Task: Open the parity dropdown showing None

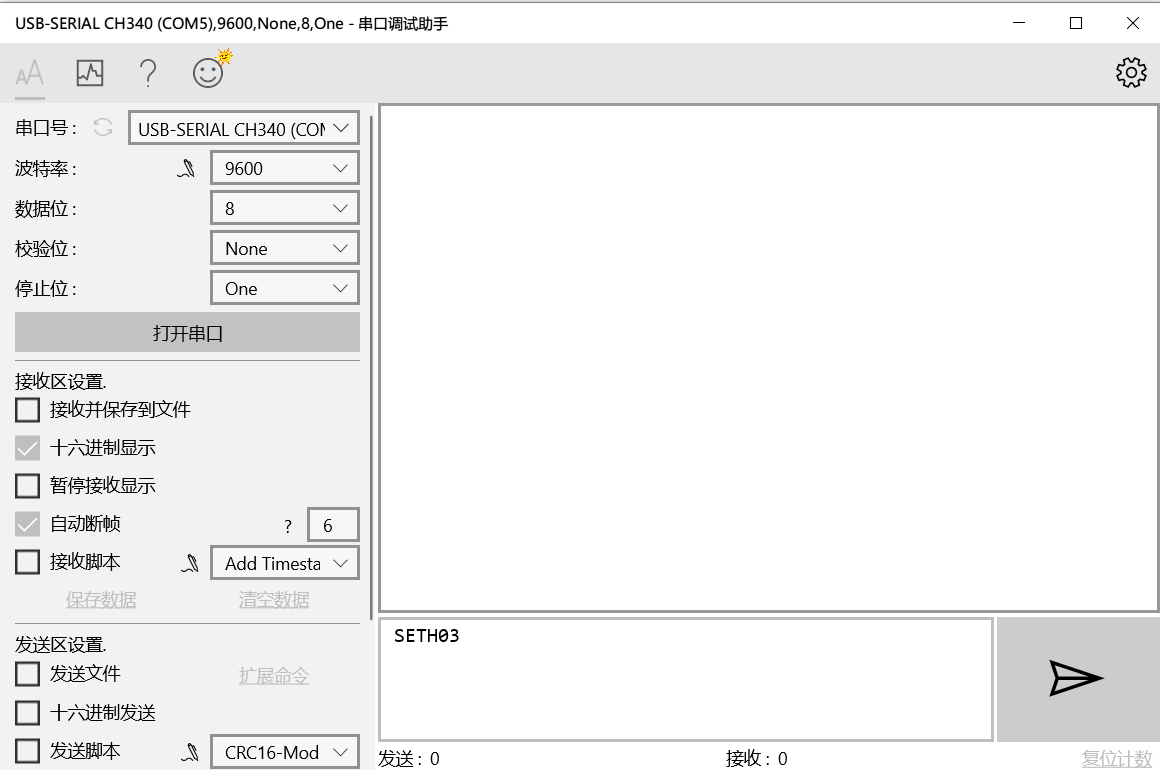Action: tap(285, 248)
